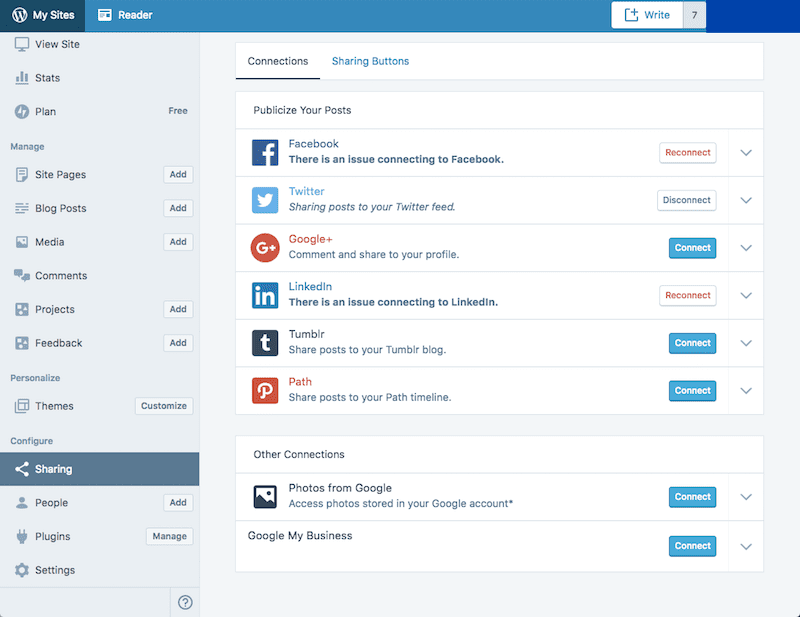Open the Reader tab in top bar
Image resolution: width=800 pixels, height=617 pixels.
pos(125,15)
